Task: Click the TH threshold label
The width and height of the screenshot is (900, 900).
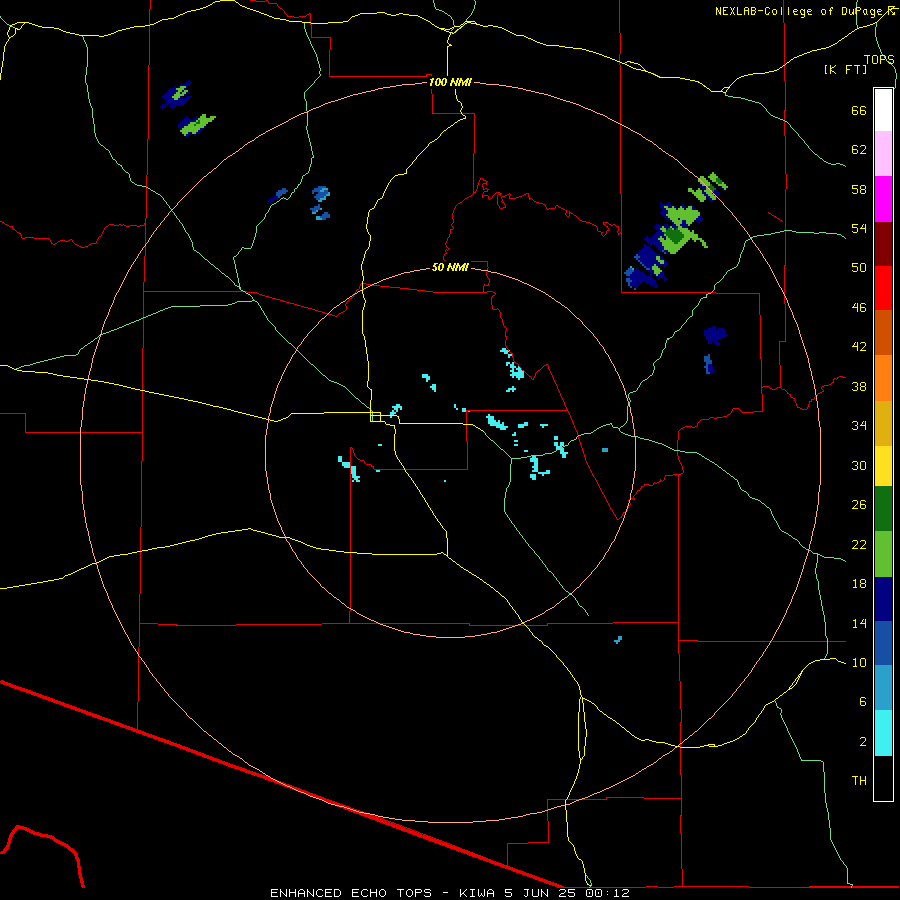Action: [859, 780]
